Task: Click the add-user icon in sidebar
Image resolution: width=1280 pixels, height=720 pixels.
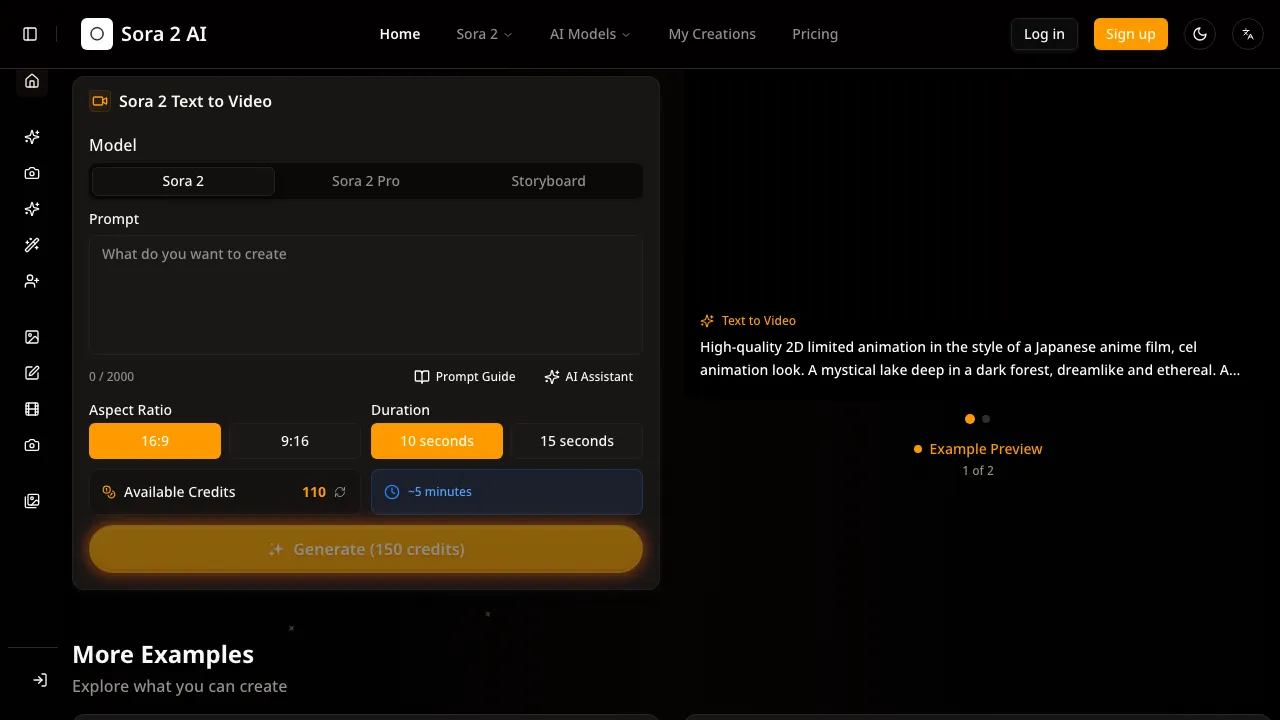Action: point(32,281)
